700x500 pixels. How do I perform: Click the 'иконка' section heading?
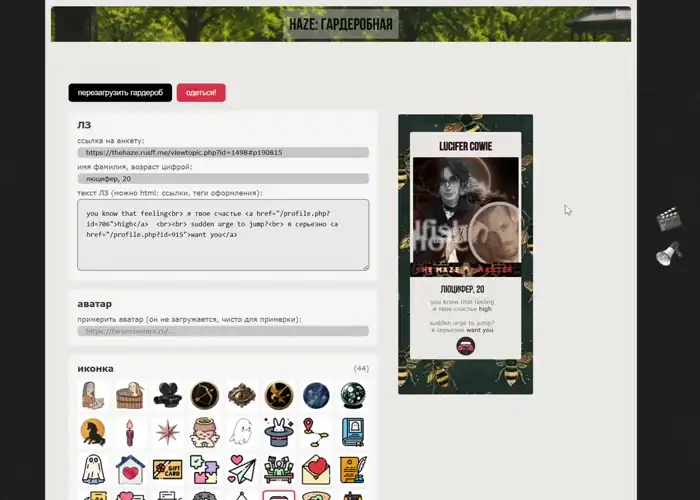click(96, 369)
